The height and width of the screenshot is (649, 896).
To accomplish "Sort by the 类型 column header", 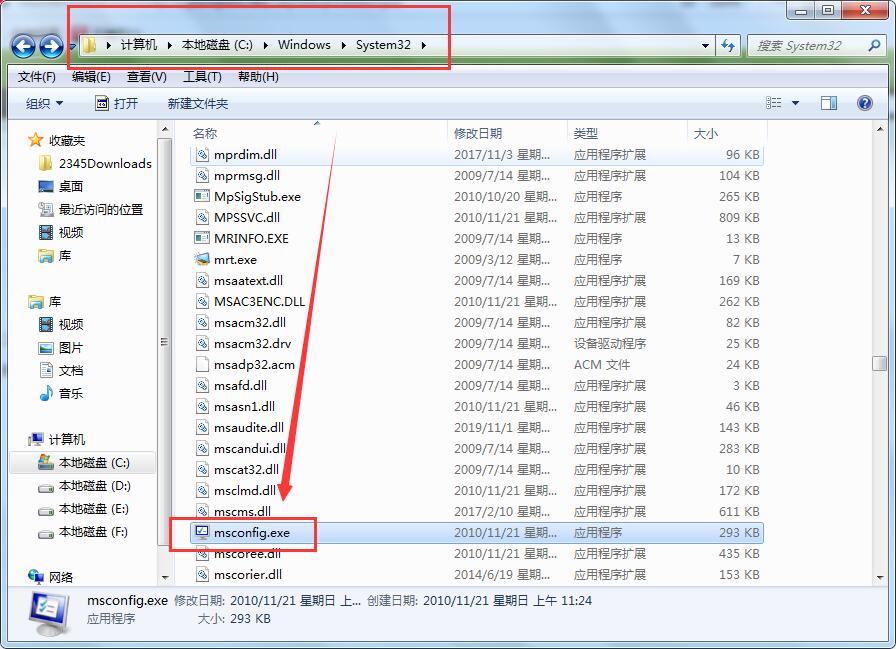I will [x=627, y=133].
